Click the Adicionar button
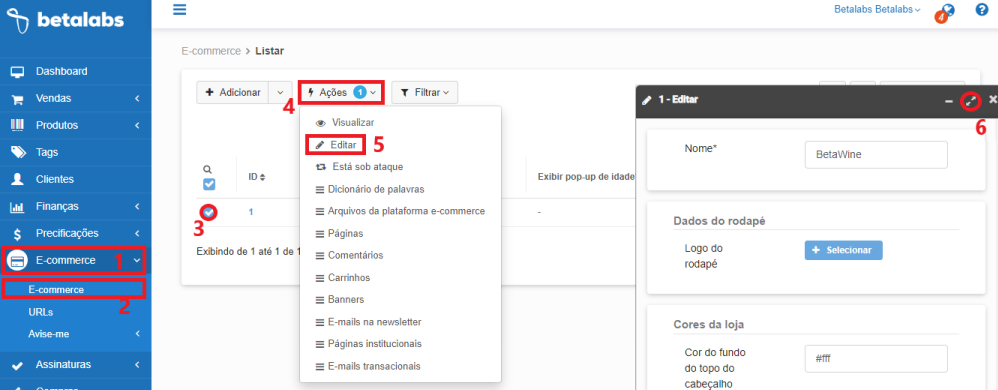 (x=233, y=93)
